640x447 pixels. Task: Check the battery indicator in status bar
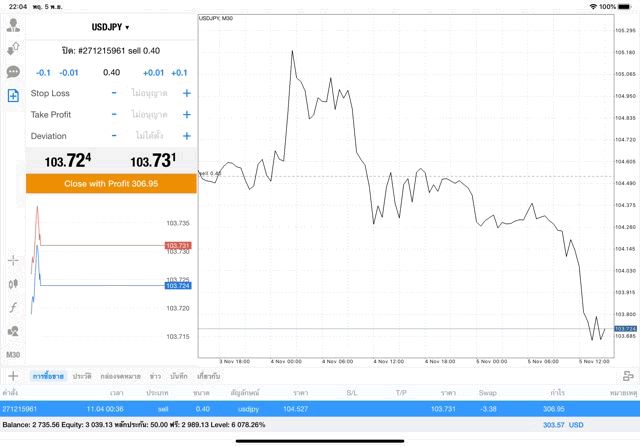pos(624,7)
